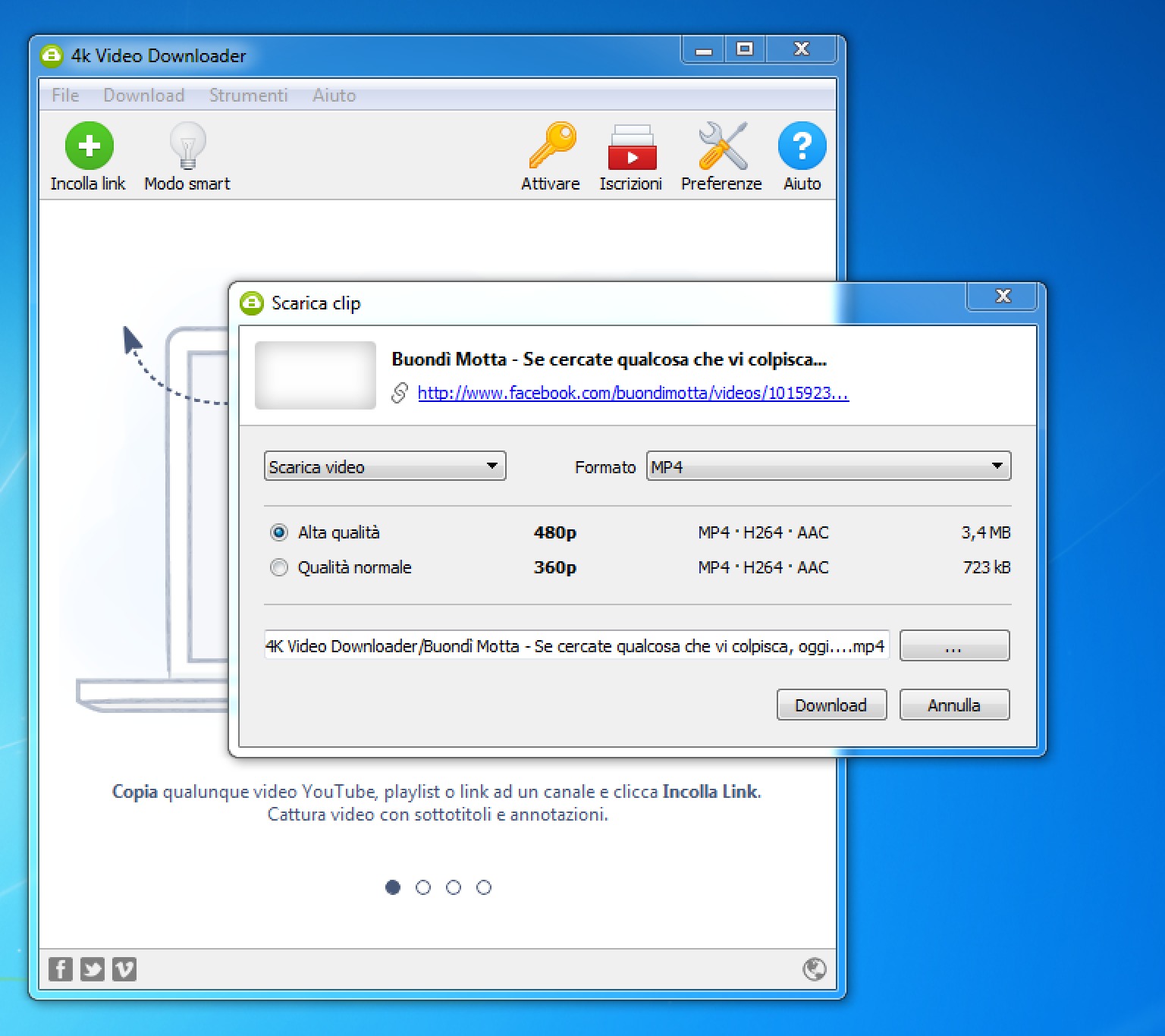The image size is (1165, 1036).
Task: Open the Strumenti menu
Action: click(249, 96)
